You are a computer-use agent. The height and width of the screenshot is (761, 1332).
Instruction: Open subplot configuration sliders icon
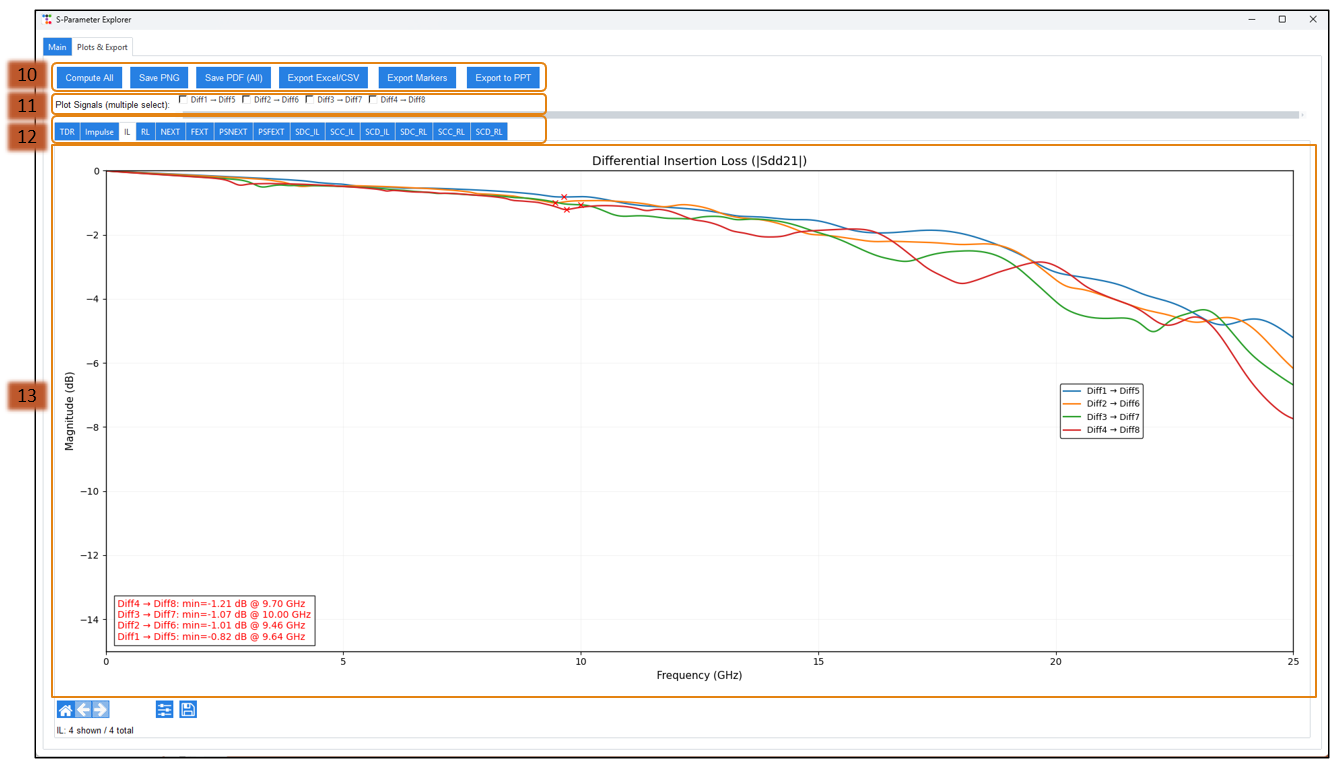(x=165, y=710)
